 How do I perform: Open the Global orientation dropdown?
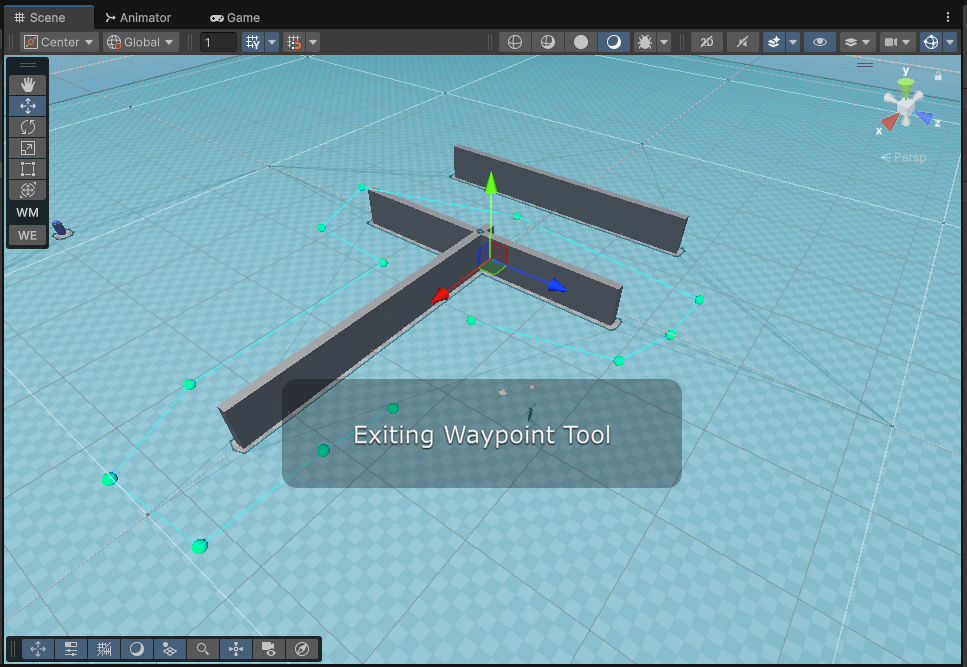140,42
